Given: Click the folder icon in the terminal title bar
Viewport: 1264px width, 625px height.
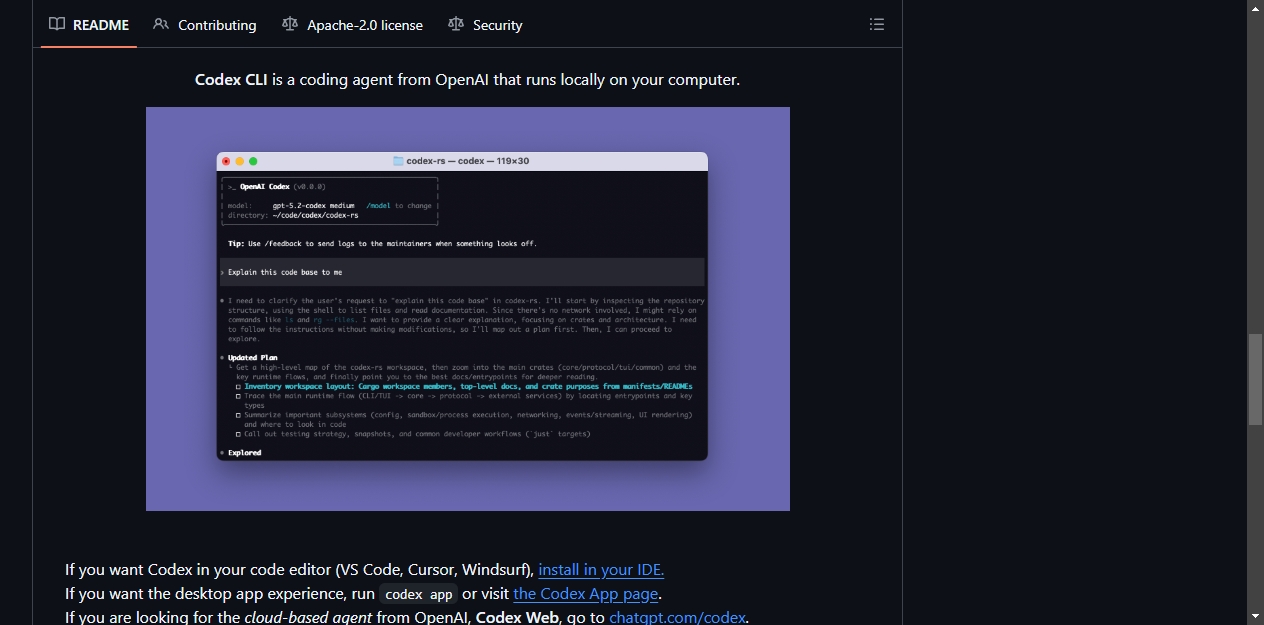Looking at the screenshot, I should pyautogui.click(x=398, y=161).
